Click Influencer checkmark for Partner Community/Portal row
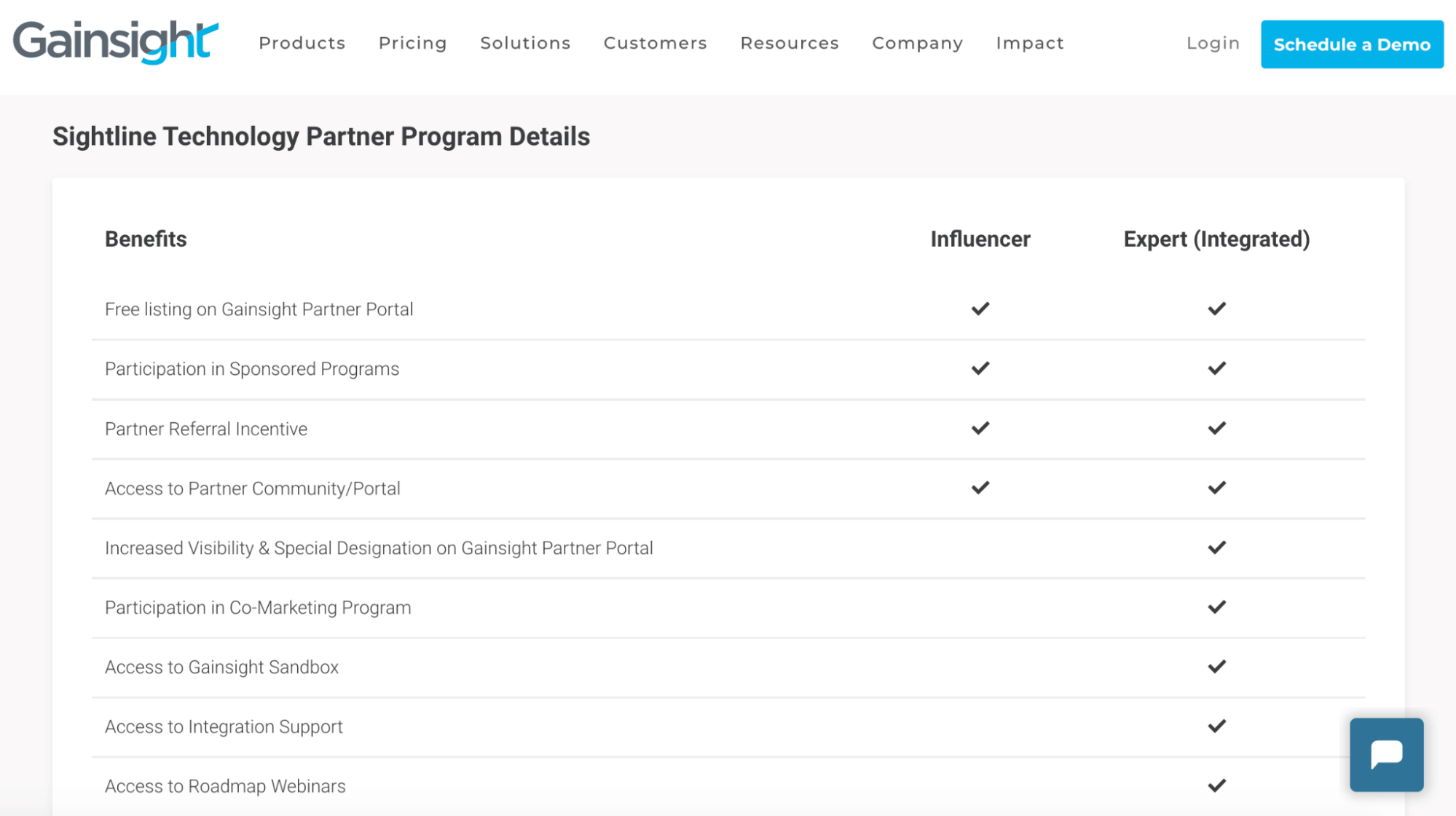The width and height of the screenshot is (1456, 816). (x=980, y=488)
